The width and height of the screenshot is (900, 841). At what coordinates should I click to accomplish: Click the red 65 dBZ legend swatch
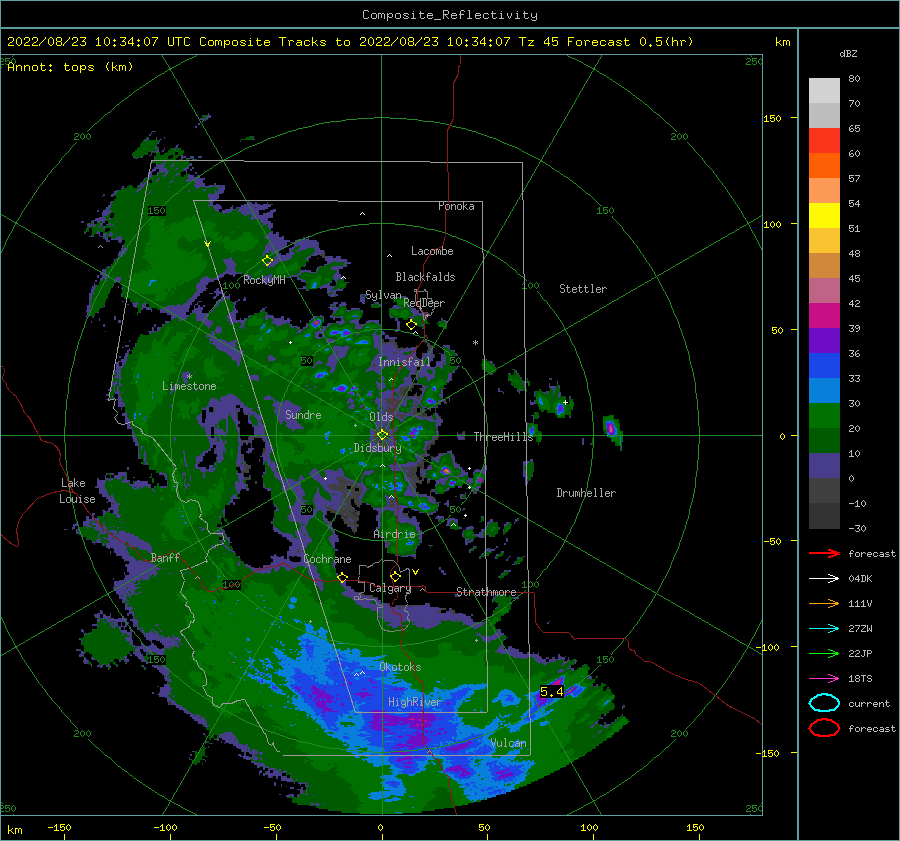coord(824,140)
